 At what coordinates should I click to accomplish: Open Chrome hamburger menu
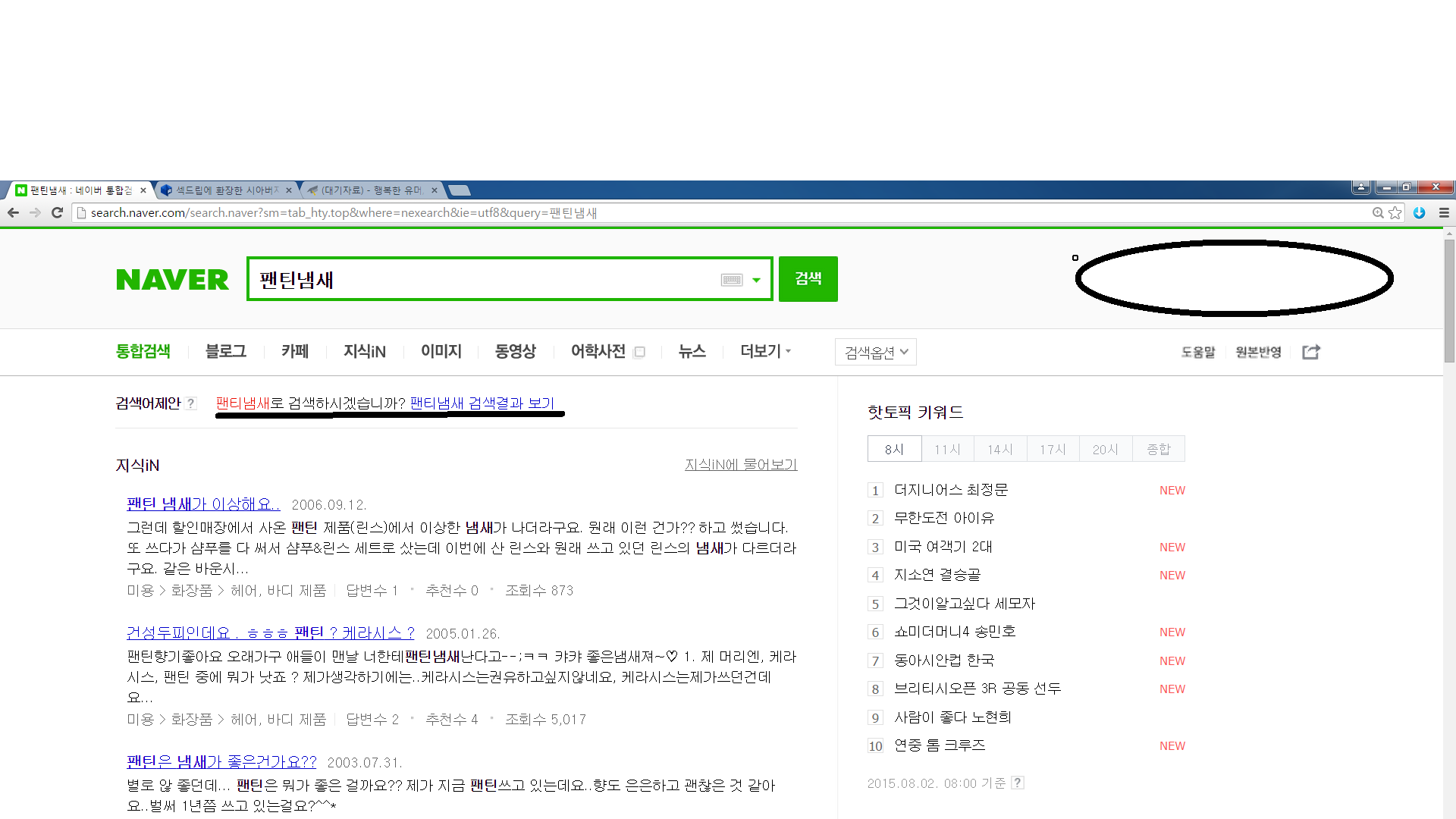pos(1444,213)
